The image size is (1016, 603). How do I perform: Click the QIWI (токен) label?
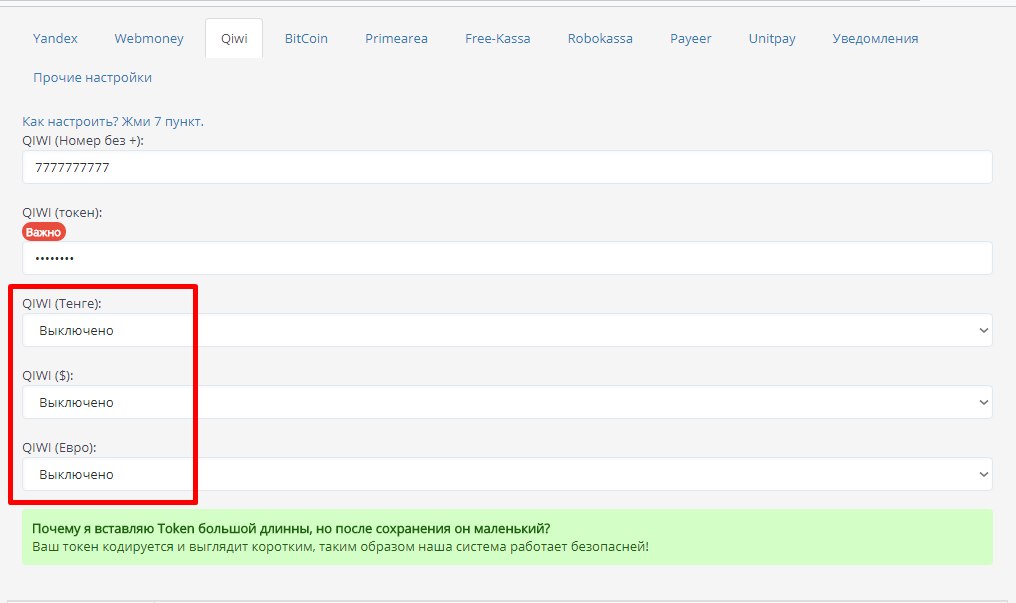(x=62, y=212)
